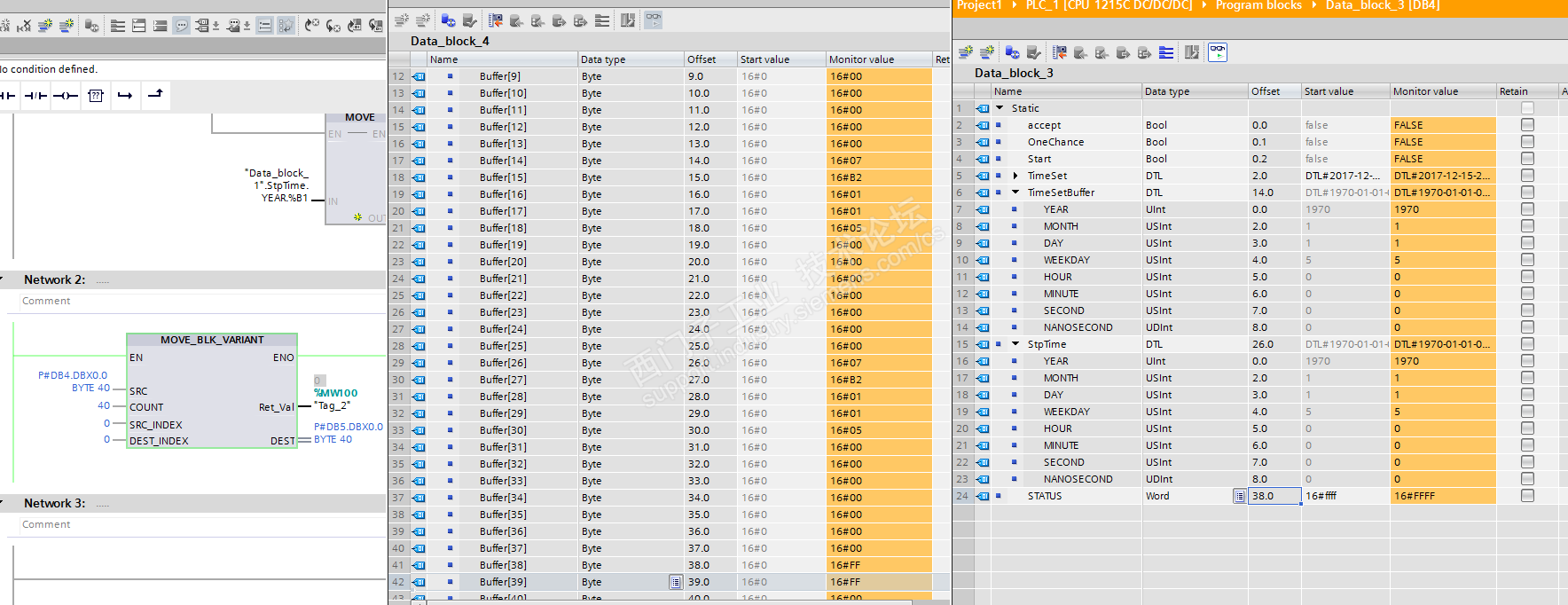Toggle the Retain checkbox for accept
Screen dimensions: 1568x605
pos(1526,125)
